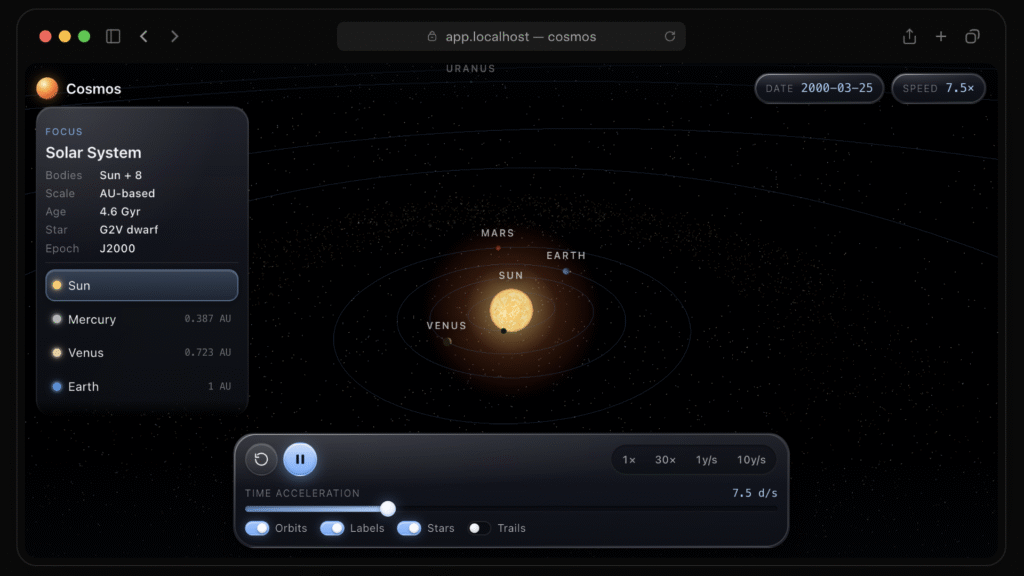Click the 7.5 d/s rate readout
The height and width of the screenshot is (576, 1024).
pyautogui.click(x=754, y=493)
